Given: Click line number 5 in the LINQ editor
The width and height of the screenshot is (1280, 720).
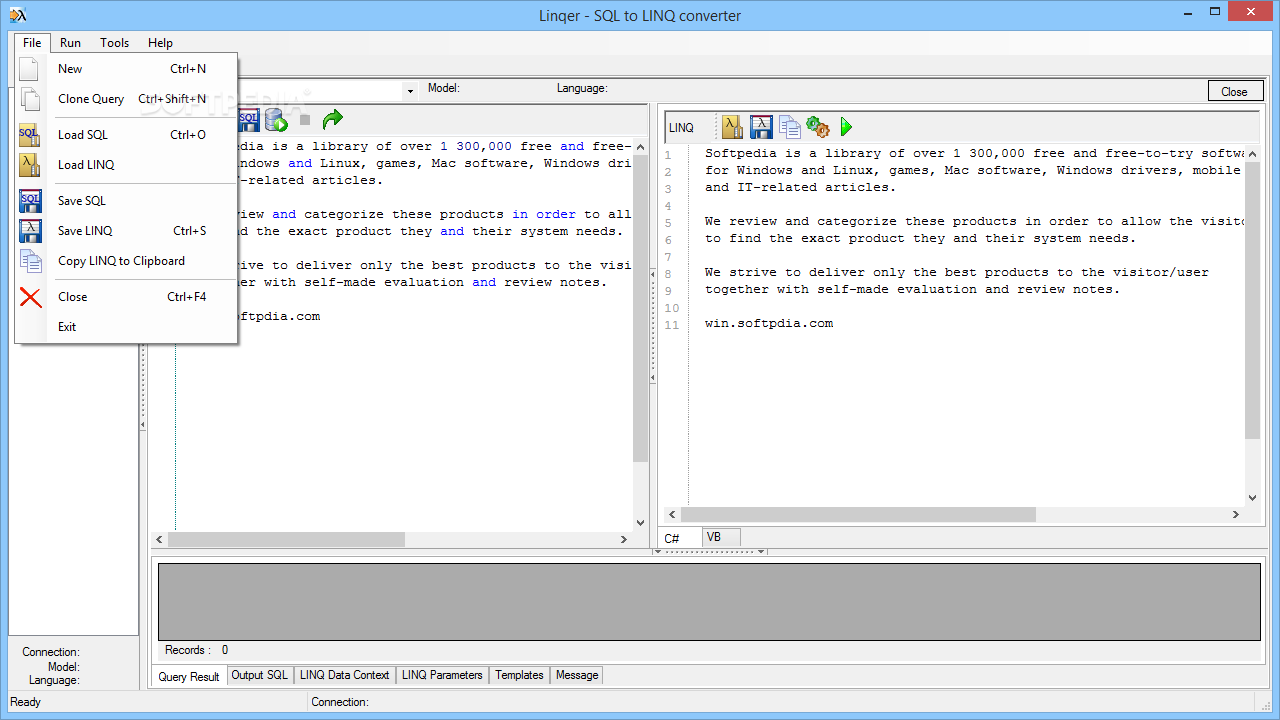Looking at the screenshot, I should tap(668, 222).
